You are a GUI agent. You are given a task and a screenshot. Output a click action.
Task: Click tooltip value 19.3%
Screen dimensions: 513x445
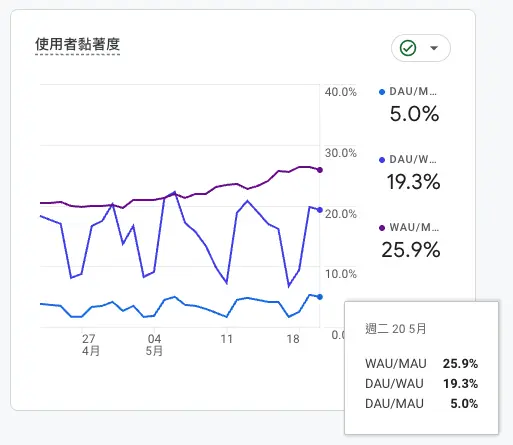click(x=460, y=383)
